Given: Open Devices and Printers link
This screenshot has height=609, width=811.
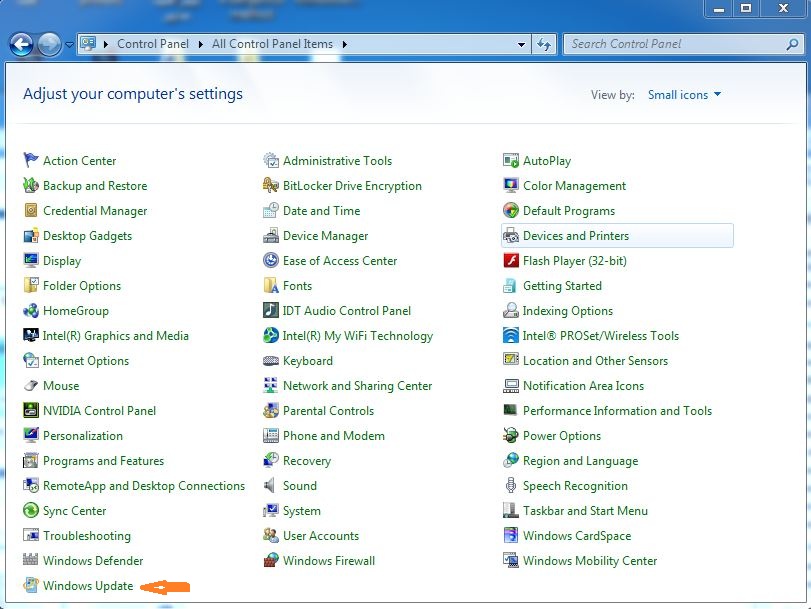Looking at the screenshot, I should (x=576, y=235).
